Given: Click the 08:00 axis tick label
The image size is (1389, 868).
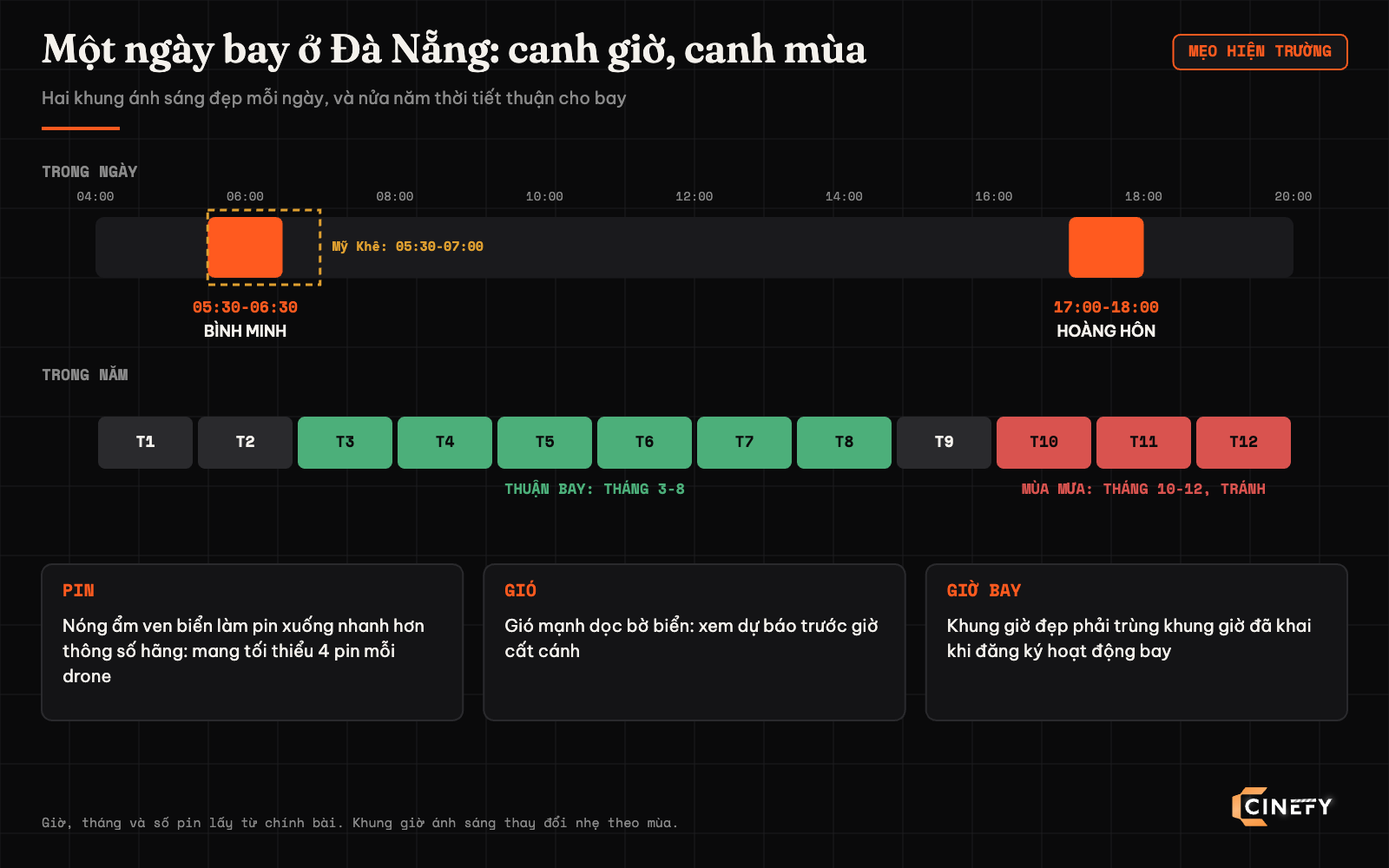Looking at the screenshot, I should (x=395, y=196).
